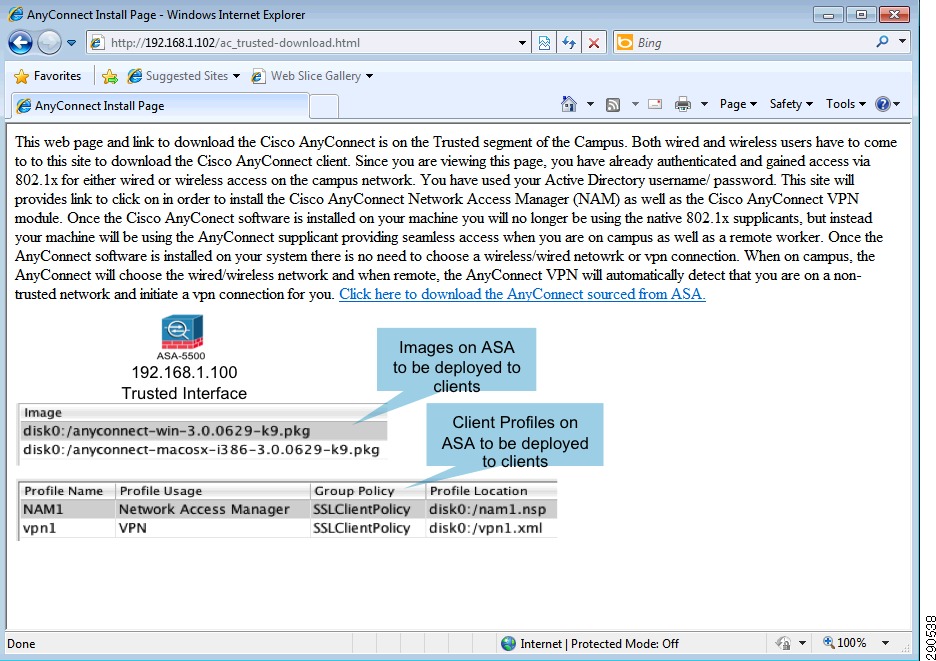Click the Read Mail icon
The width and height of the screenshot is (936, 661).
pyautogui.click(x=655, y=104)
